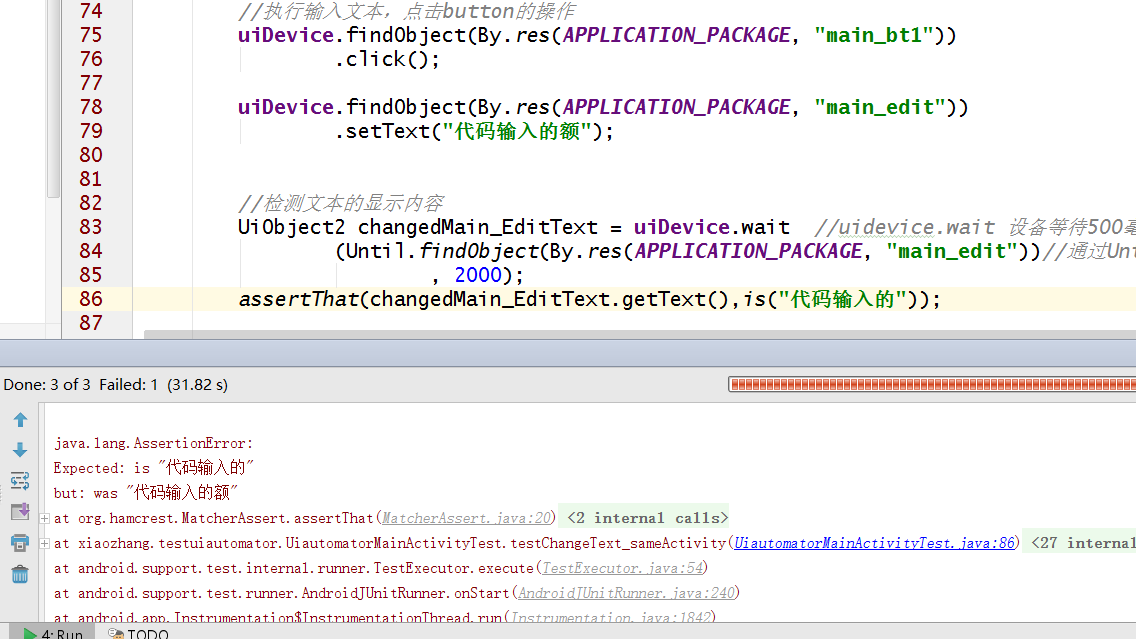
Task: Open UiautomatorMainActivityTest.java:86 link
Action: pyautogui.click(x=874, y=543)
